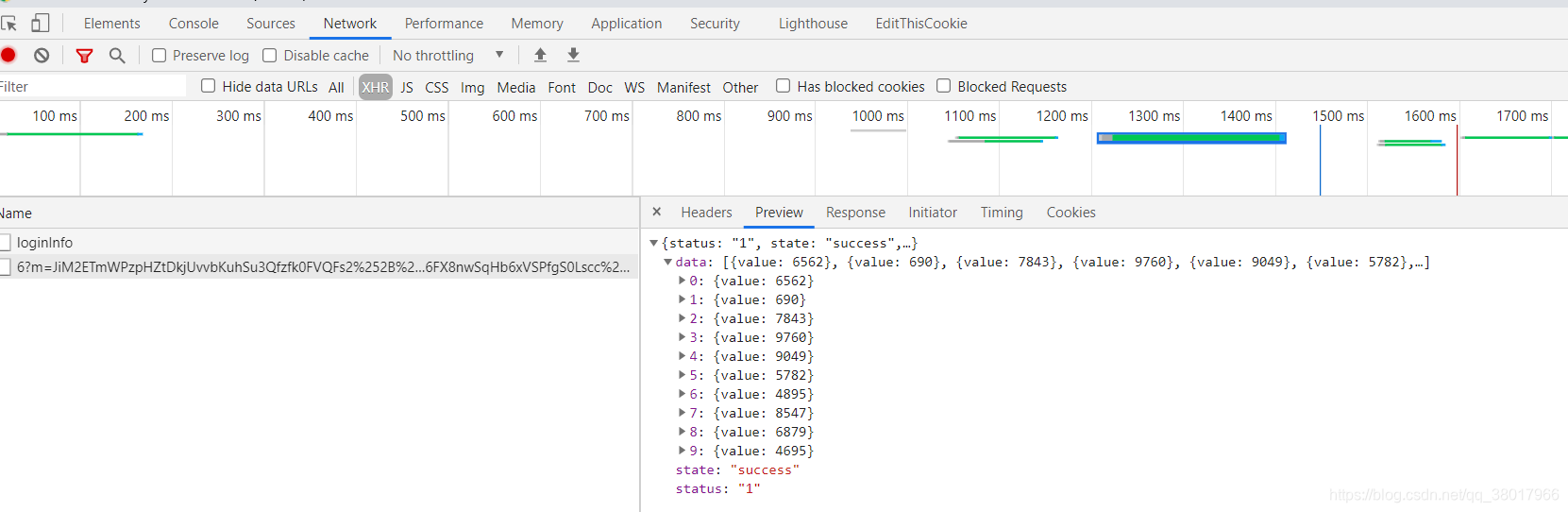Viewport: 1568px width, 512px height.
Task: Filter requests by Other type
Action: tap(741, 87)
